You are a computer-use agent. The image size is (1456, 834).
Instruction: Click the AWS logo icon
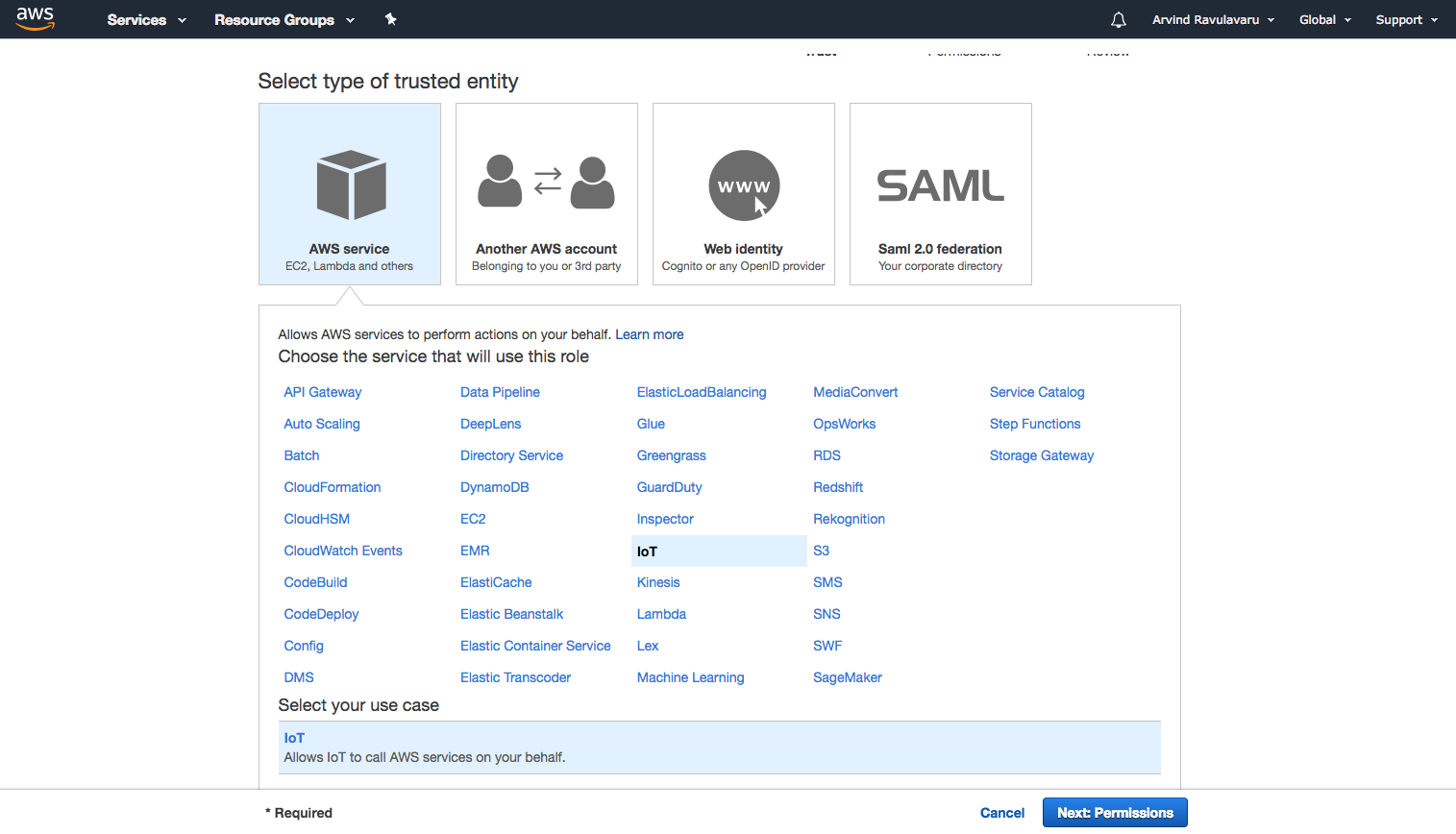(36, 18)
